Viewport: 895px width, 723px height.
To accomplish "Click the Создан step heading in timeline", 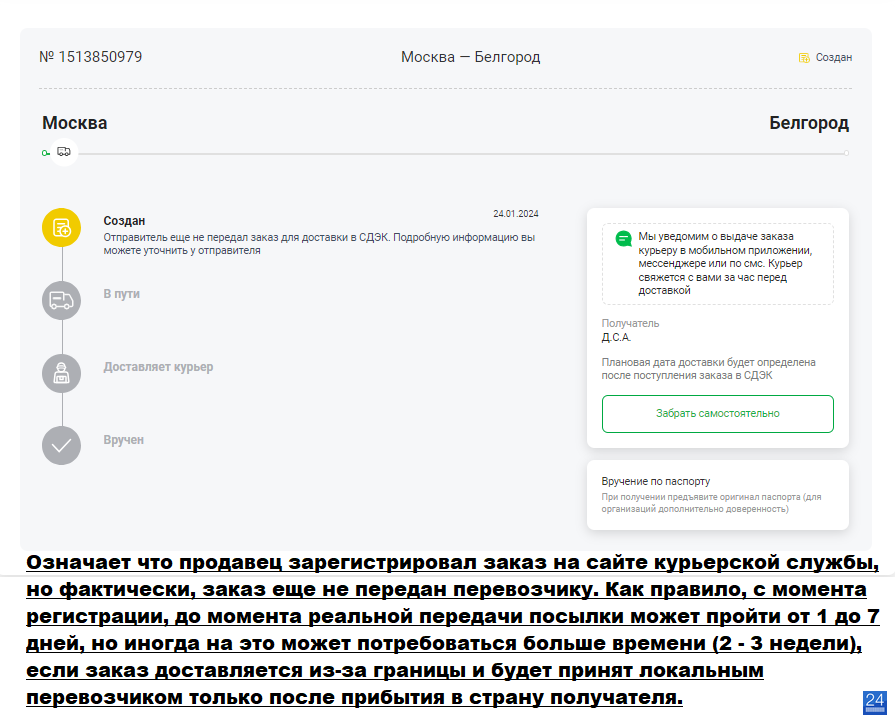I will pyautogui.click(x=124, y=221).
